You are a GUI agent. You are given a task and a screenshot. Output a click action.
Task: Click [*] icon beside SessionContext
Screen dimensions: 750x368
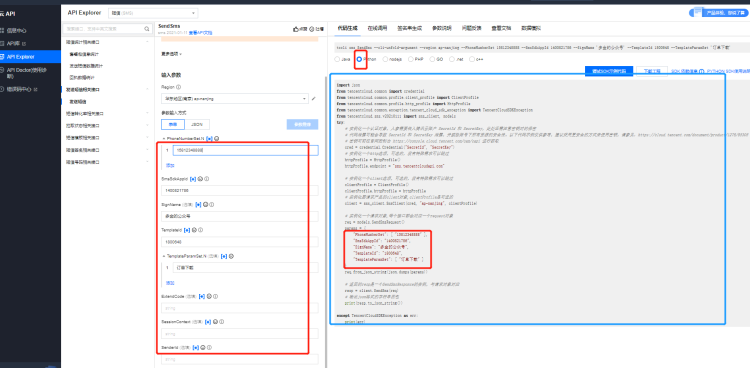pos(208,322)
